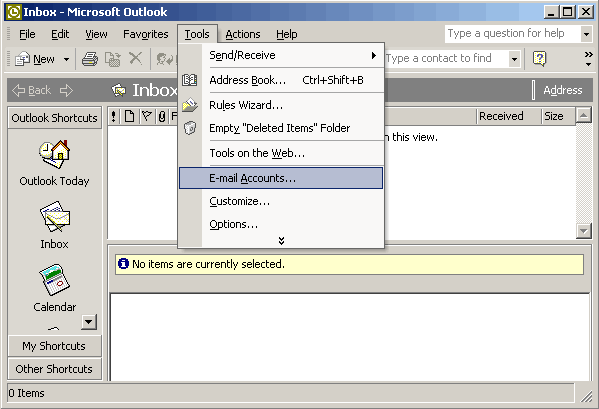Open the Actions menu
This screenshot has height=409, width=599.
pyautogui.click(x=243, y=34)
